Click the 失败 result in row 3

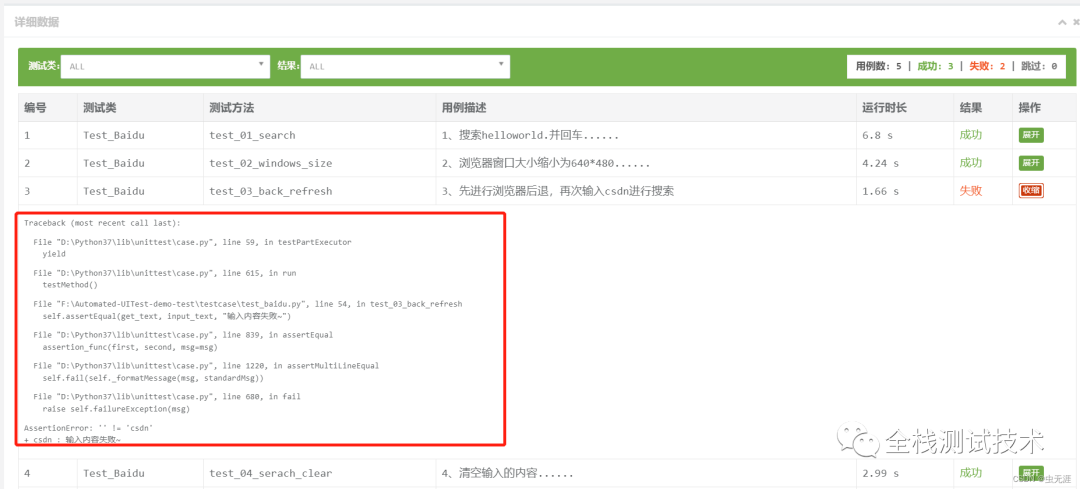tap(970, 191)
